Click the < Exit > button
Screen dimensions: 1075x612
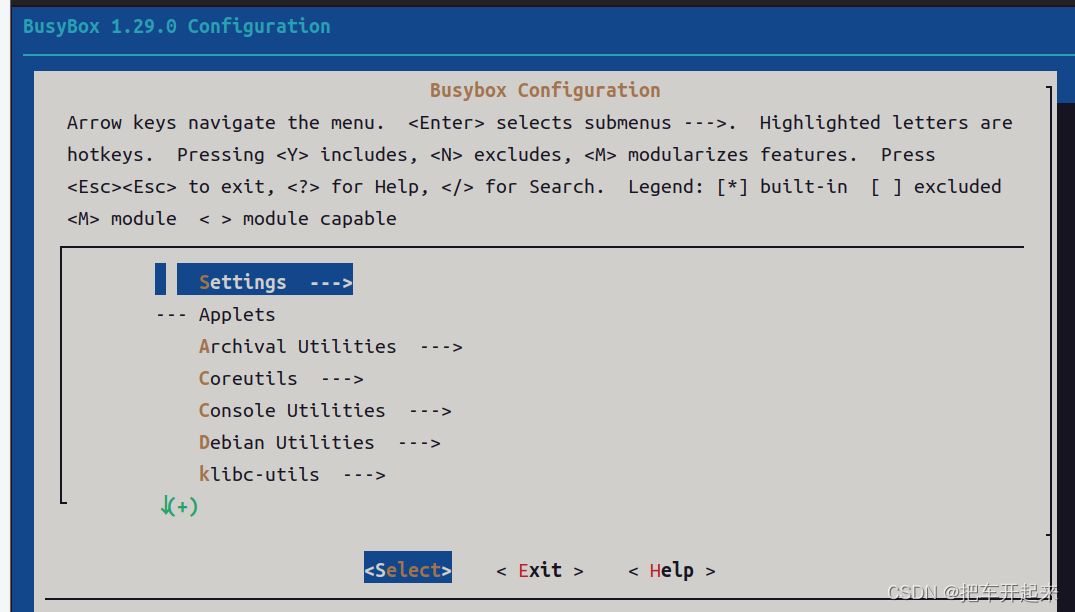(540, 570)
